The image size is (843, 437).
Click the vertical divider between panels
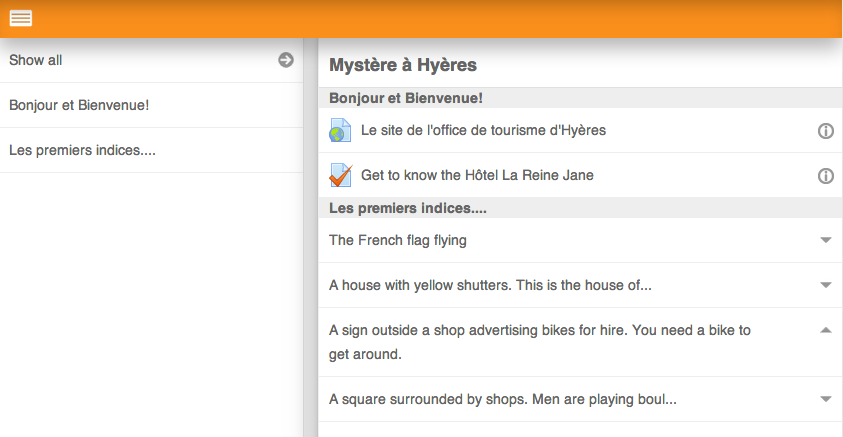pos(311,238)
